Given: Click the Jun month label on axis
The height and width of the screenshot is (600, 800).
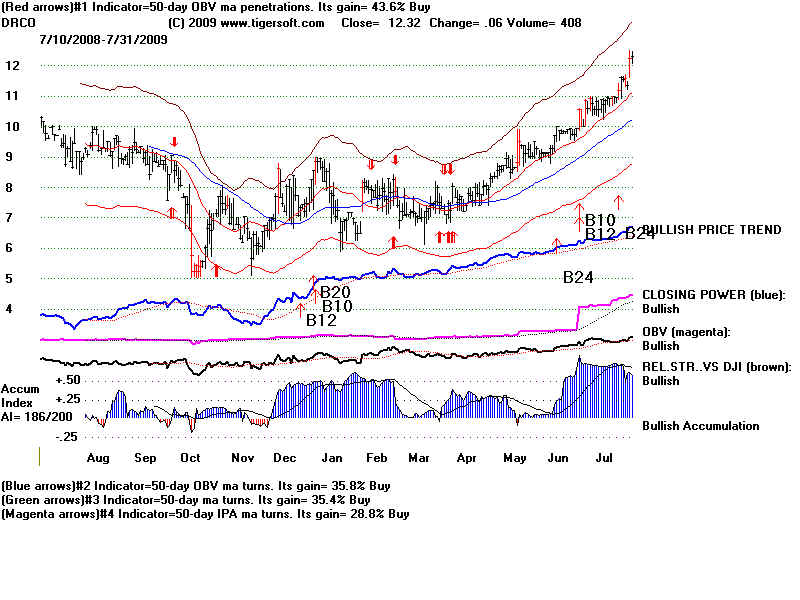Looking at the screenshot, I should [x=558, y=458].
